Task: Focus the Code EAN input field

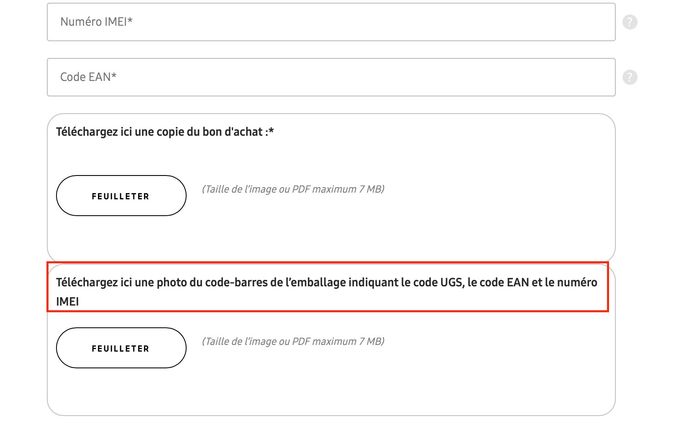Action: click(331, 77)
